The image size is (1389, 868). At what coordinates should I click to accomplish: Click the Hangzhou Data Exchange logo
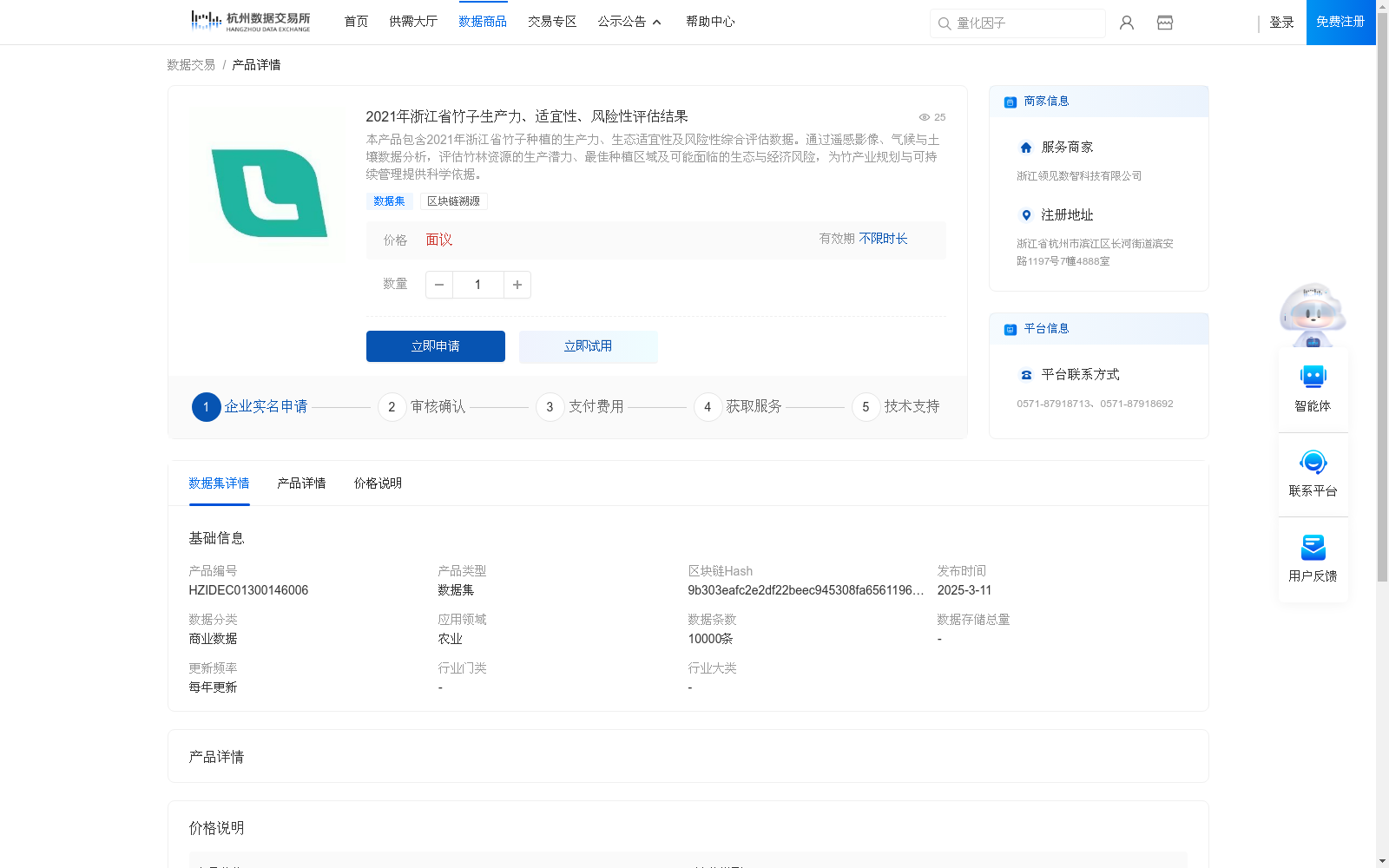(250, 22)
